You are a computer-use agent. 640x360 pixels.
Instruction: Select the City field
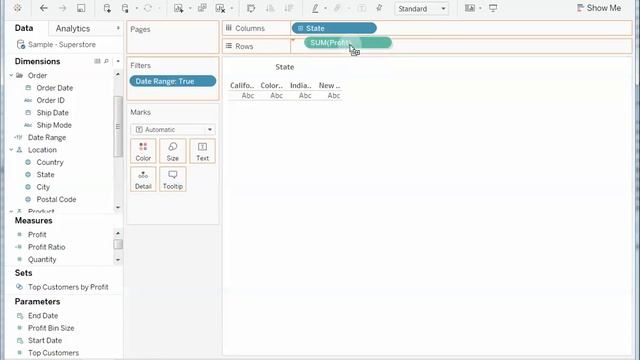pyautogui.click(x=43, y=187)
